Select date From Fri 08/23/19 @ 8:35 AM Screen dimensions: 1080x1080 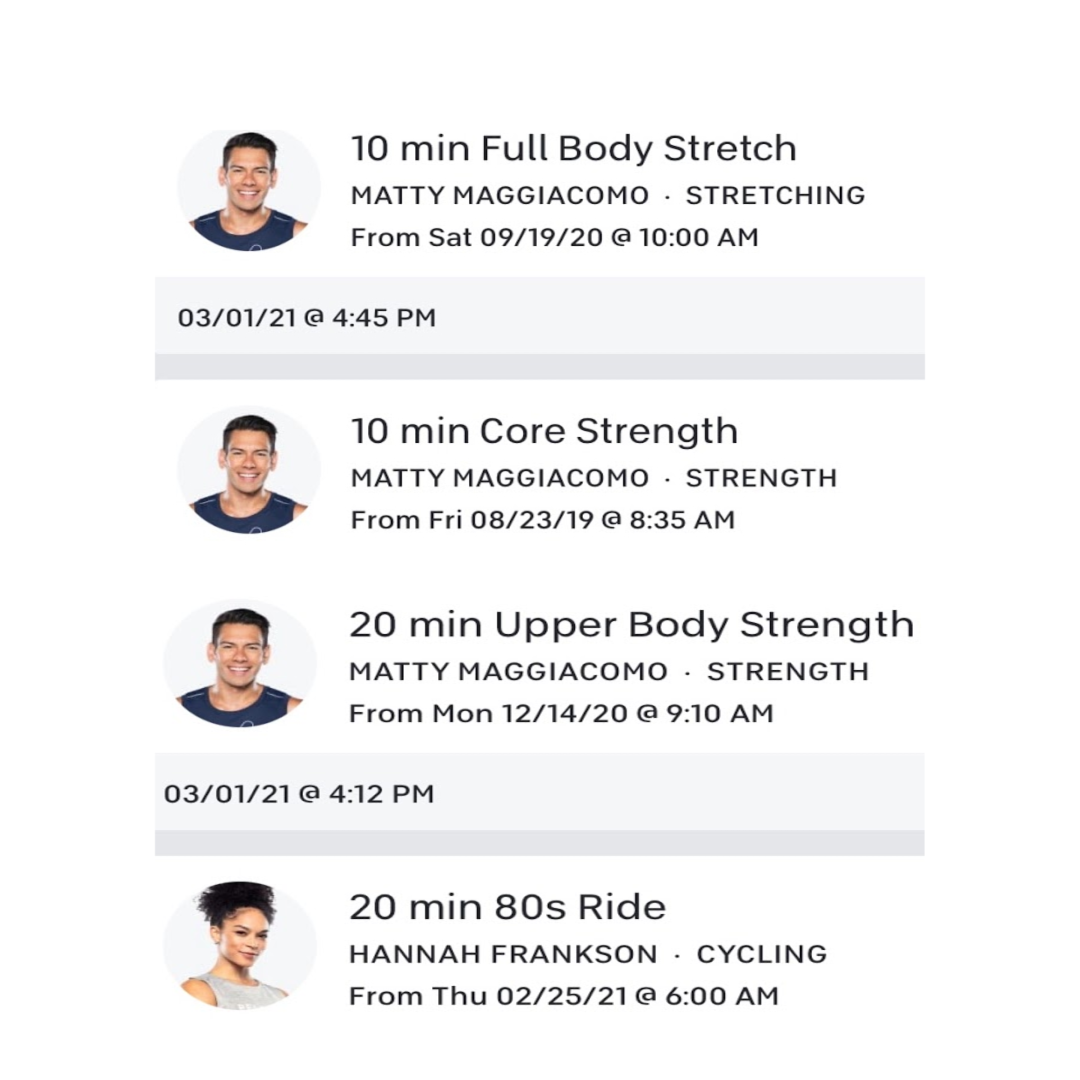point(543,520)
